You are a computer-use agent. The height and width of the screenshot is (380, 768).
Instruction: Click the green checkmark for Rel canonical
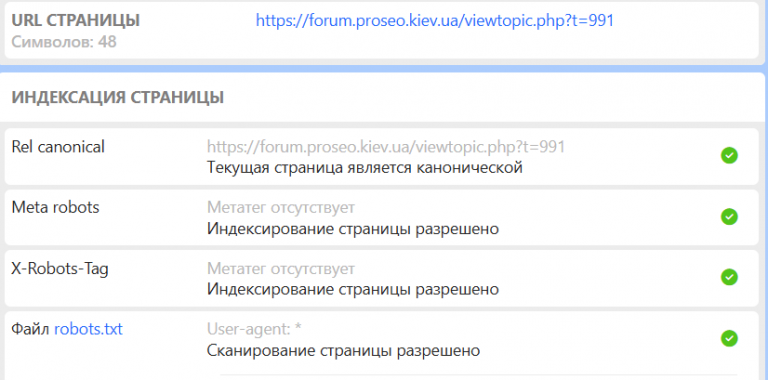pyautogui.click(x=729, y=156)
